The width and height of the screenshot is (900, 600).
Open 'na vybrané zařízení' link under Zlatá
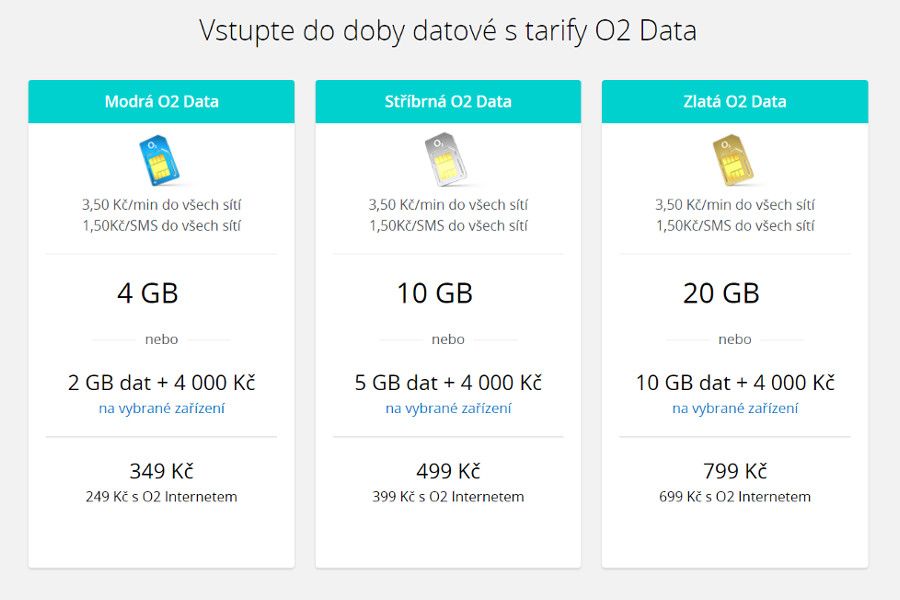[x=735, y=408]
